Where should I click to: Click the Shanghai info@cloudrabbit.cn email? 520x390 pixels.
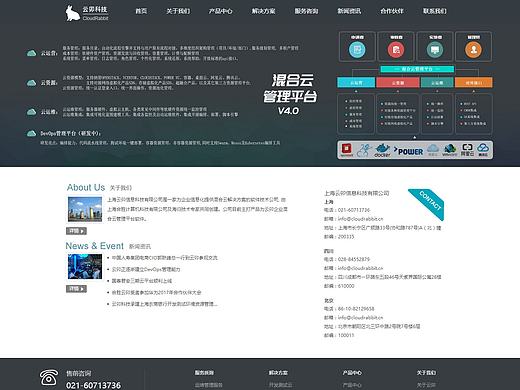tap(360, 219)
